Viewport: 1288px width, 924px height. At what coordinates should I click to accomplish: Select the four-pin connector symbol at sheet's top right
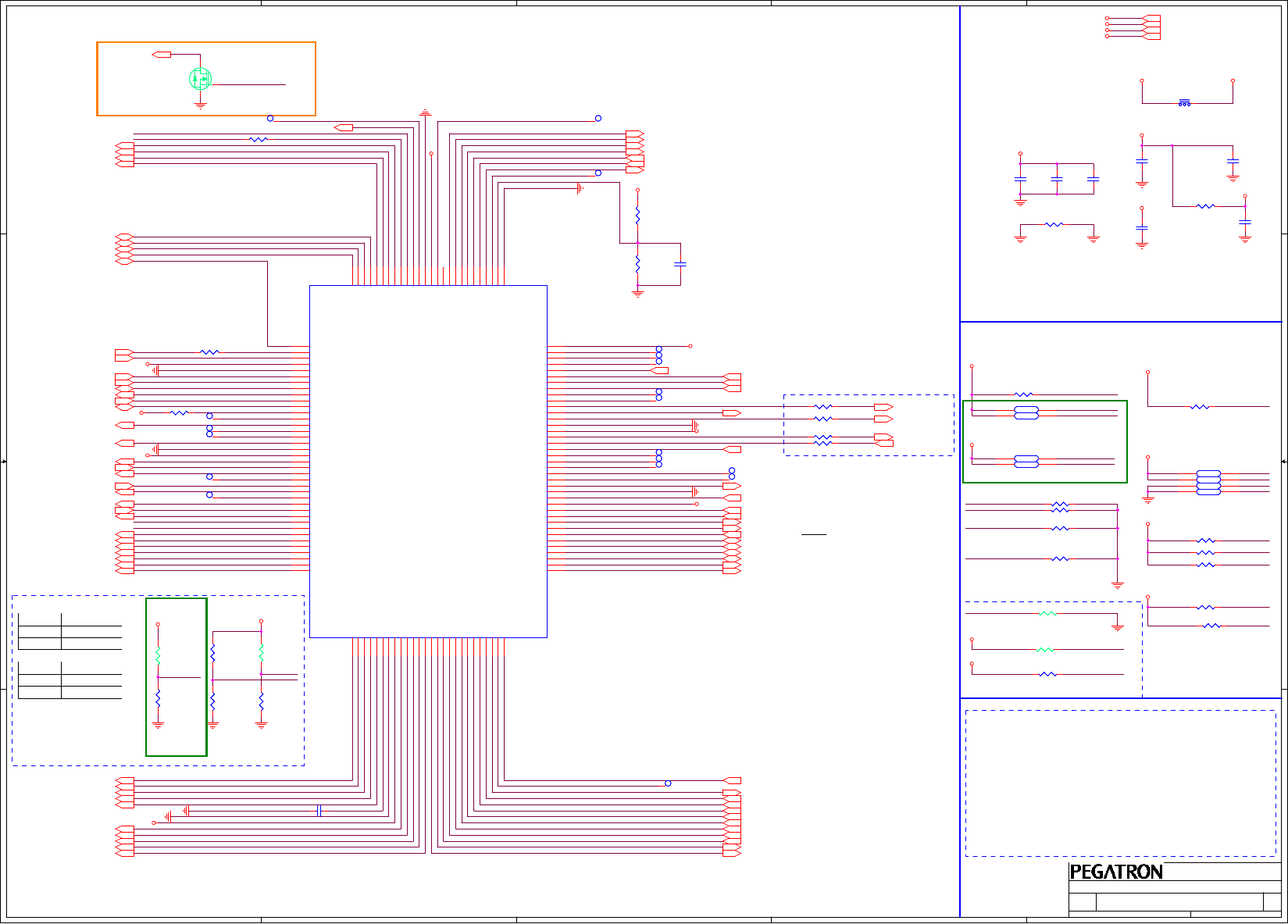click(1151, 27)
